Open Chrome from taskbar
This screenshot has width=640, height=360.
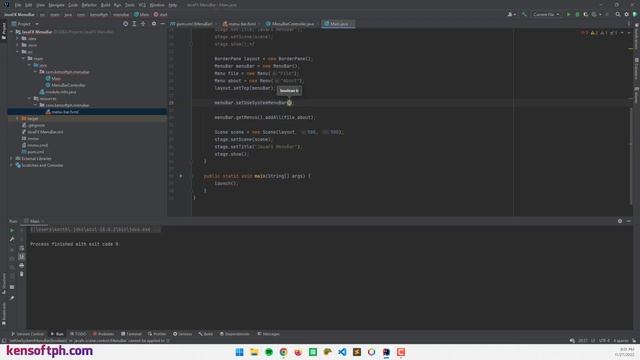(284, 352)
